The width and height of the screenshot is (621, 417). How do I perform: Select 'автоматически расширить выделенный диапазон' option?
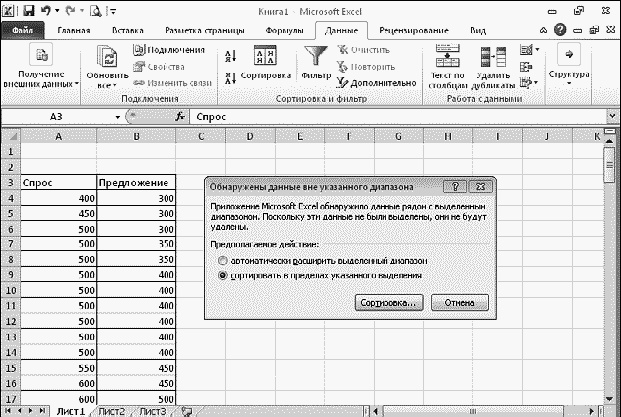pyautogui.click(x=222, y=258)
